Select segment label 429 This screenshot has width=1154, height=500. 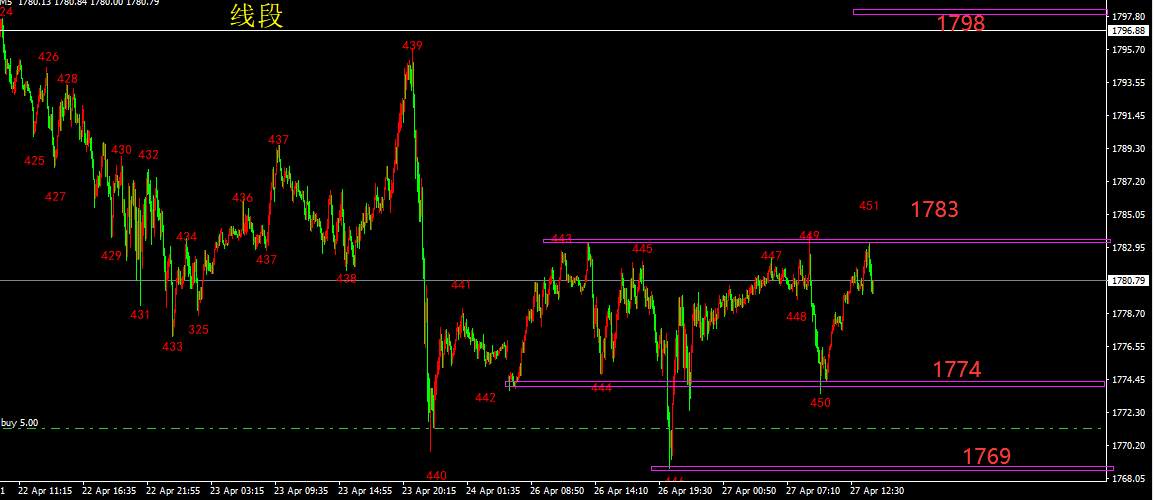[111, 256]
